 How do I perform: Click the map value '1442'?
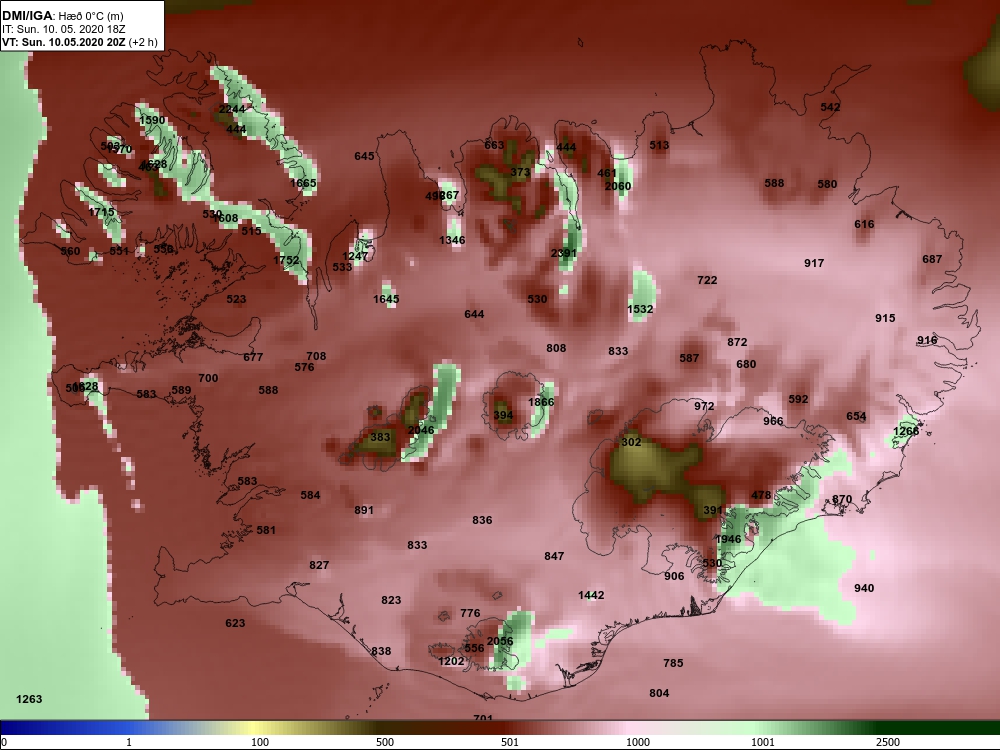pos(591,596)
